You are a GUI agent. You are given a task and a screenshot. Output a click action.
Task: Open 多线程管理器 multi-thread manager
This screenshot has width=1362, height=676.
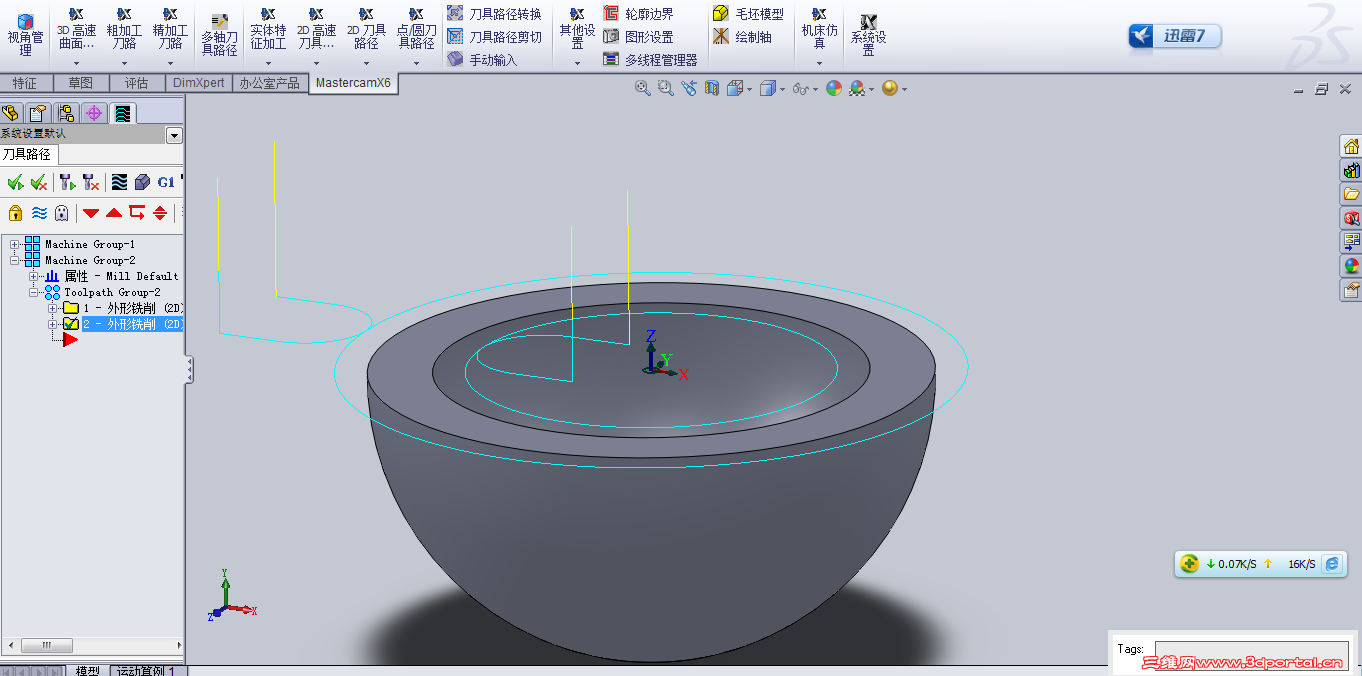650,60
